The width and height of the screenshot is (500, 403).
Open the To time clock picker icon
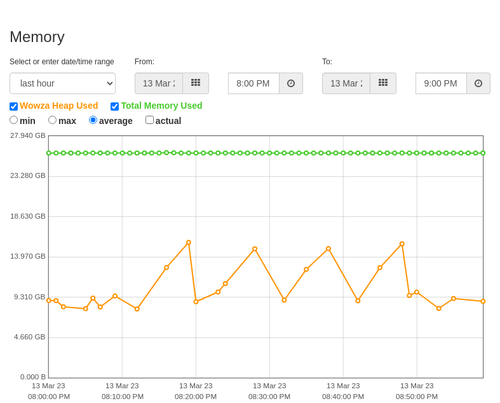(478, 83)
